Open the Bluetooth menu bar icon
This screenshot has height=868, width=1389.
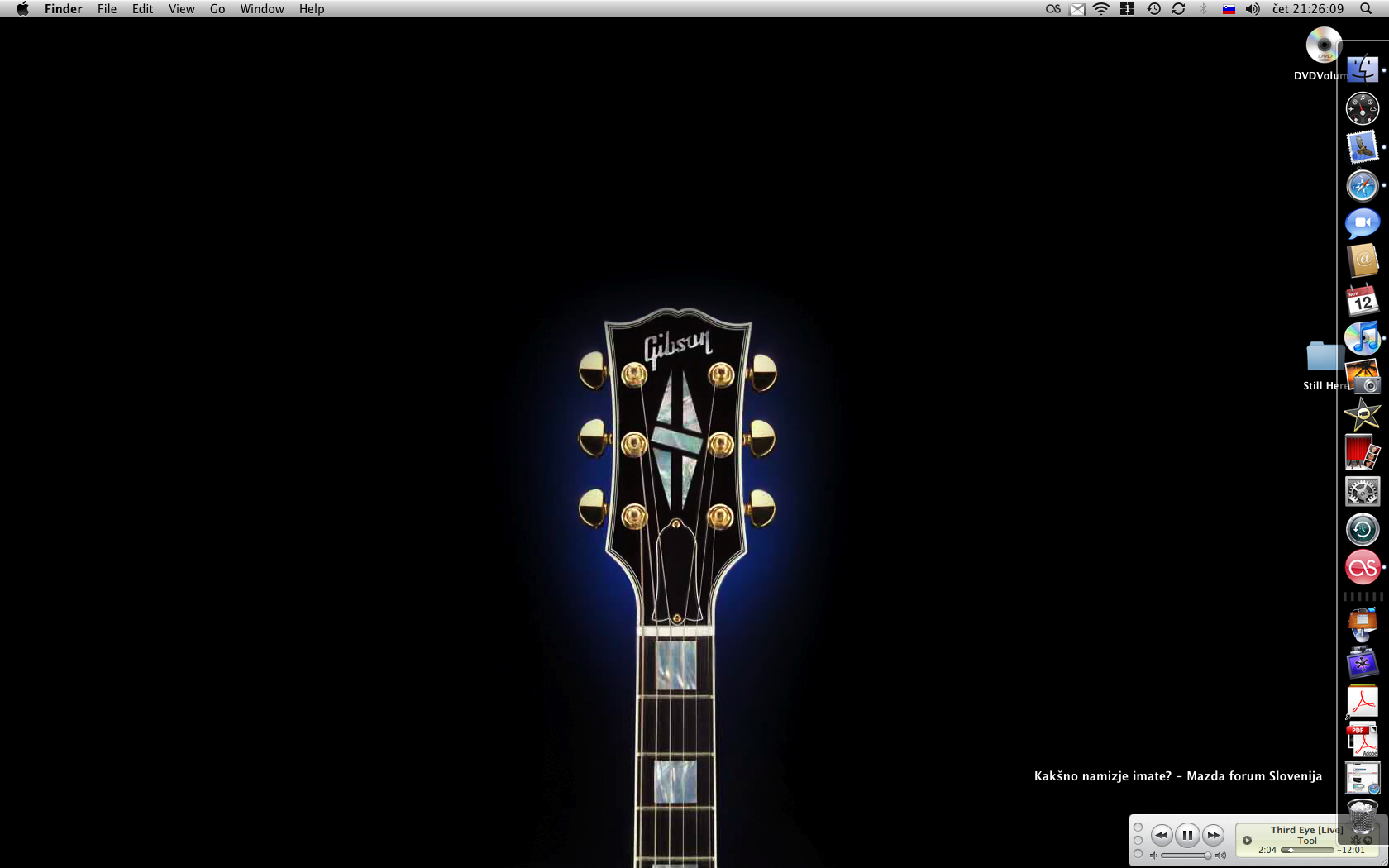point(1204,9)
